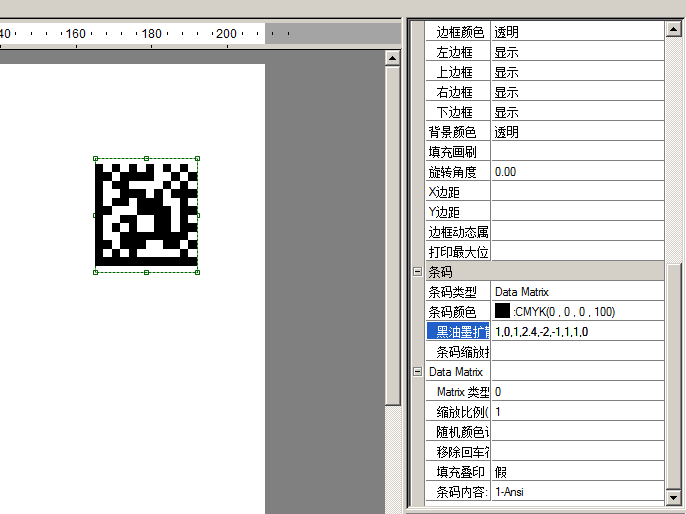Collapse the Data Matrix property group
This screenshot has width=686, height=514.
coord(417,371)
